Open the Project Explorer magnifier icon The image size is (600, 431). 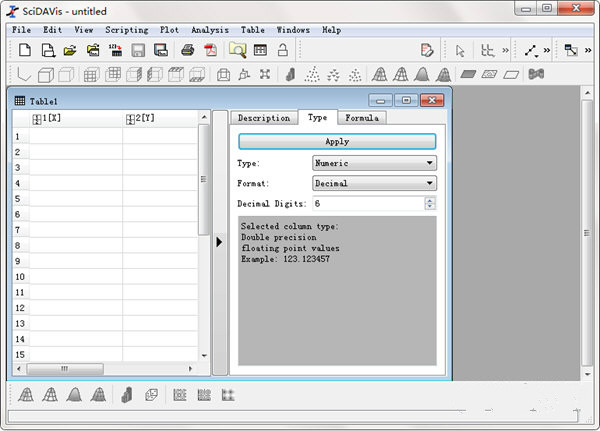coord(237,50)
